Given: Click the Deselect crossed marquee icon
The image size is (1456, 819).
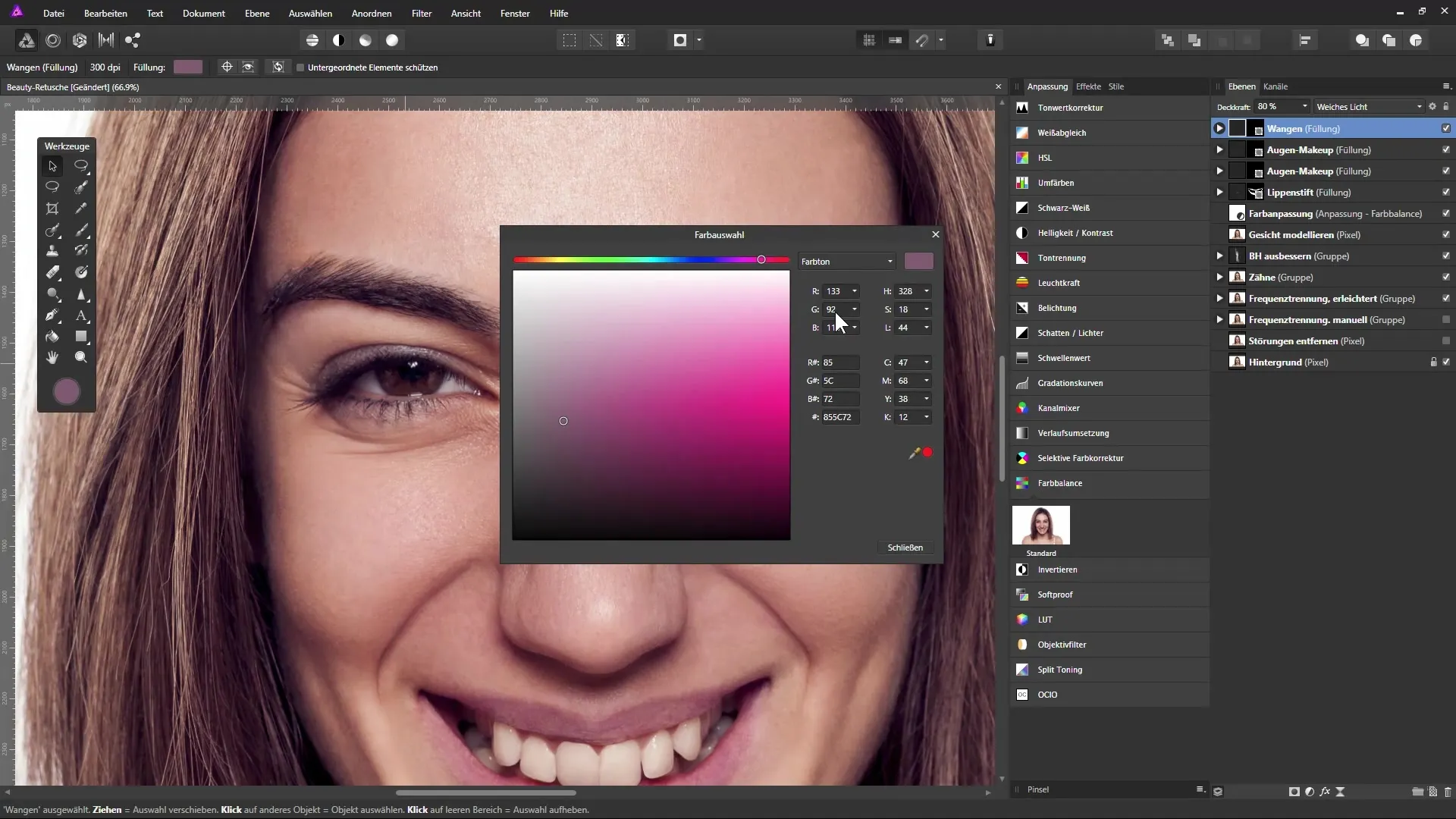Looking at the screenshot, I should pos(596,40).
